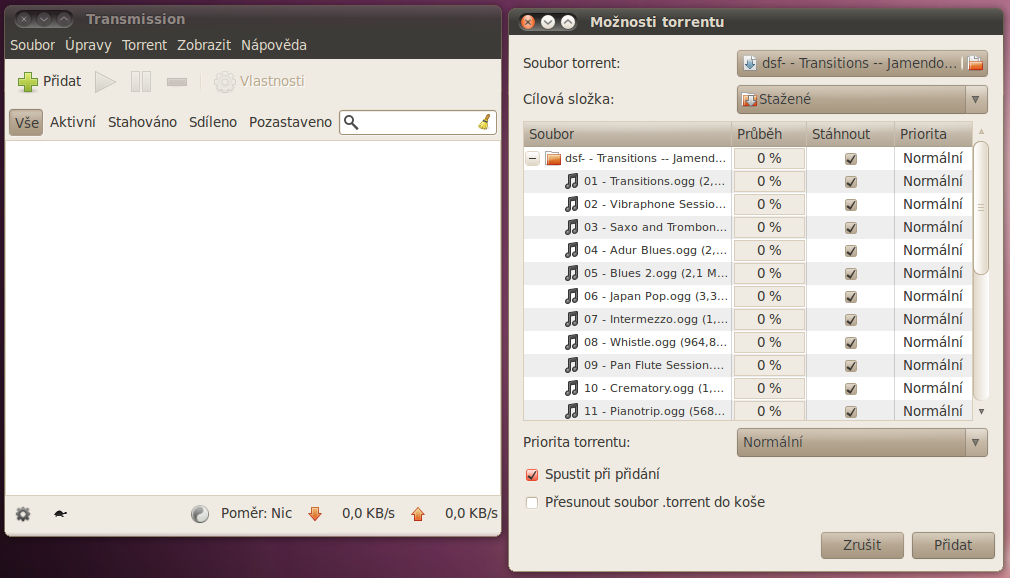Change priority of 08 - Whistle.ogg row
Viewport: 1010px width, 578px height.
point(933,342)
